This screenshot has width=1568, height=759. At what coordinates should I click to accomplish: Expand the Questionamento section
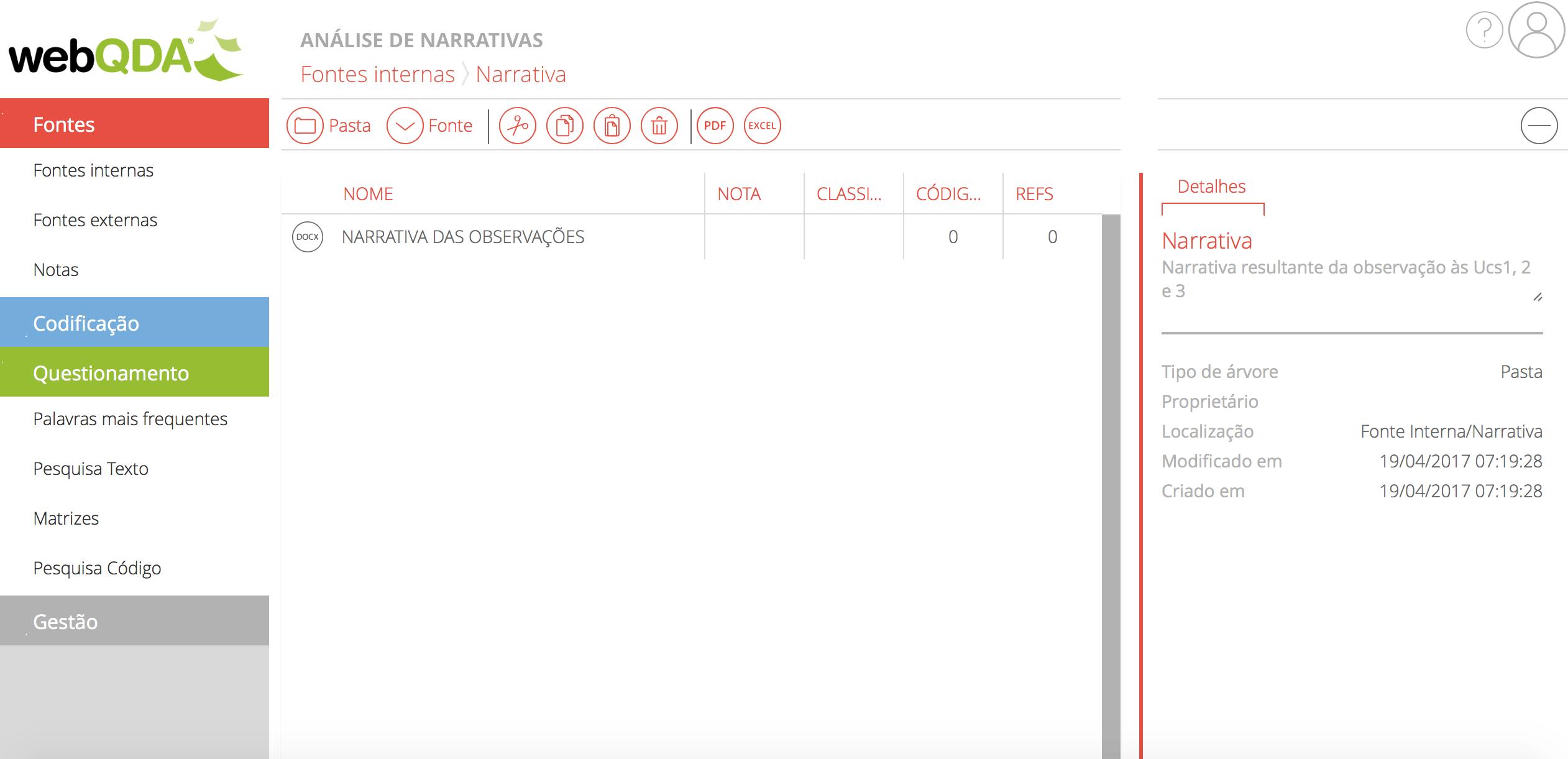pos(134,372)
